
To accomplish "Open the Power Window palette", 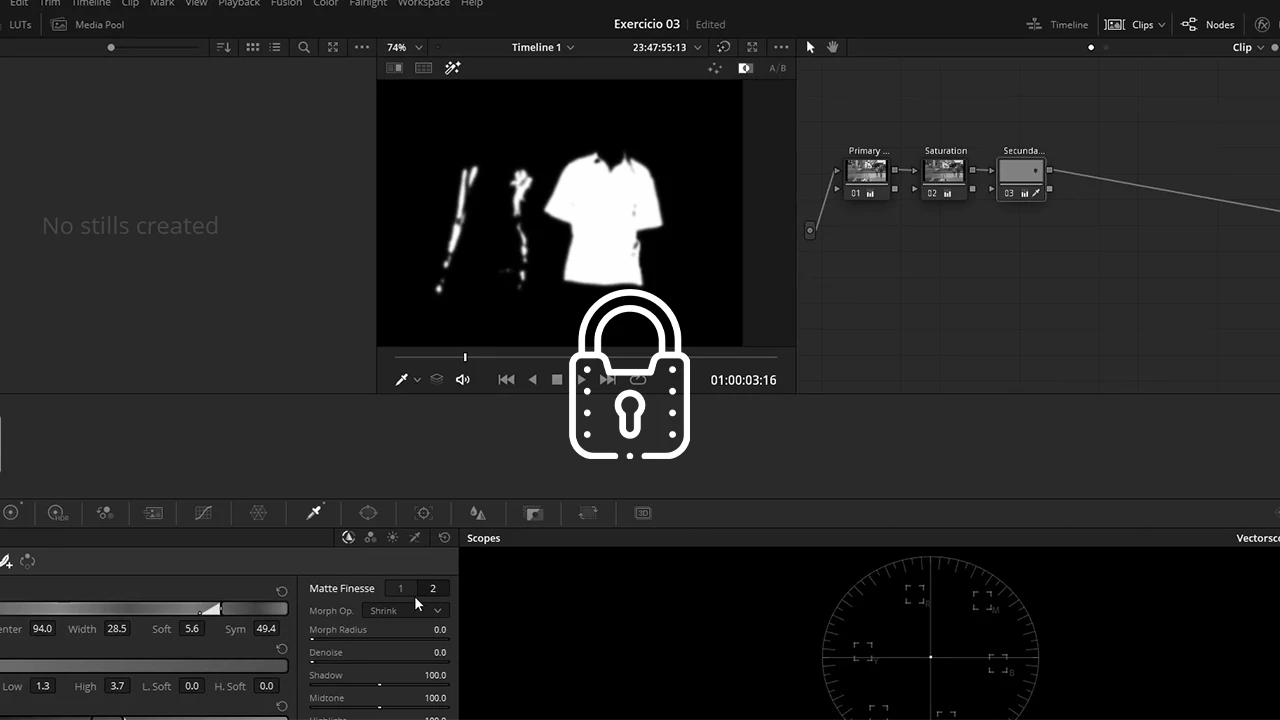I will click(368, 513).
